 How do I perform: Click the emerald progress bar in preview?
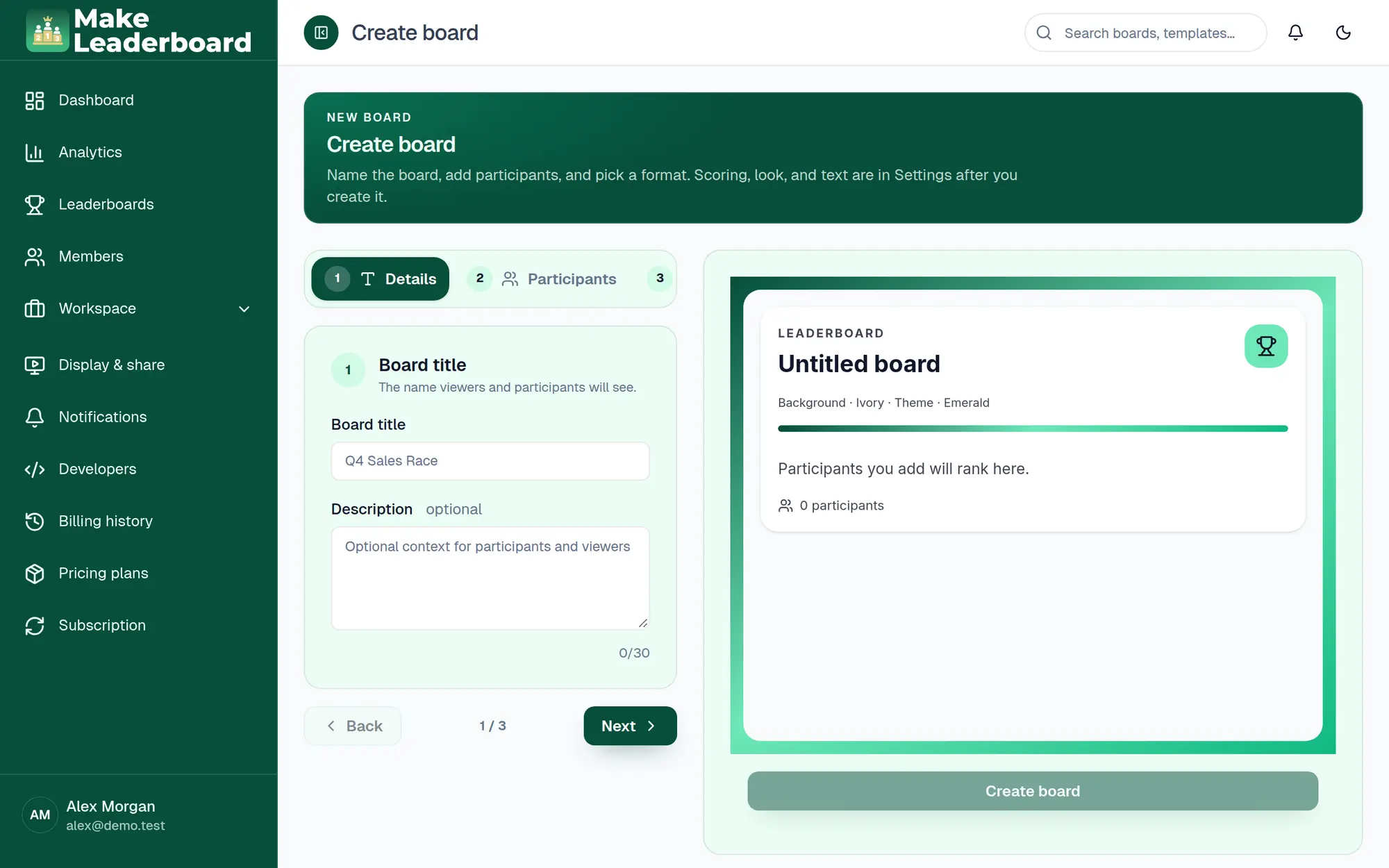click(1032, 428)
